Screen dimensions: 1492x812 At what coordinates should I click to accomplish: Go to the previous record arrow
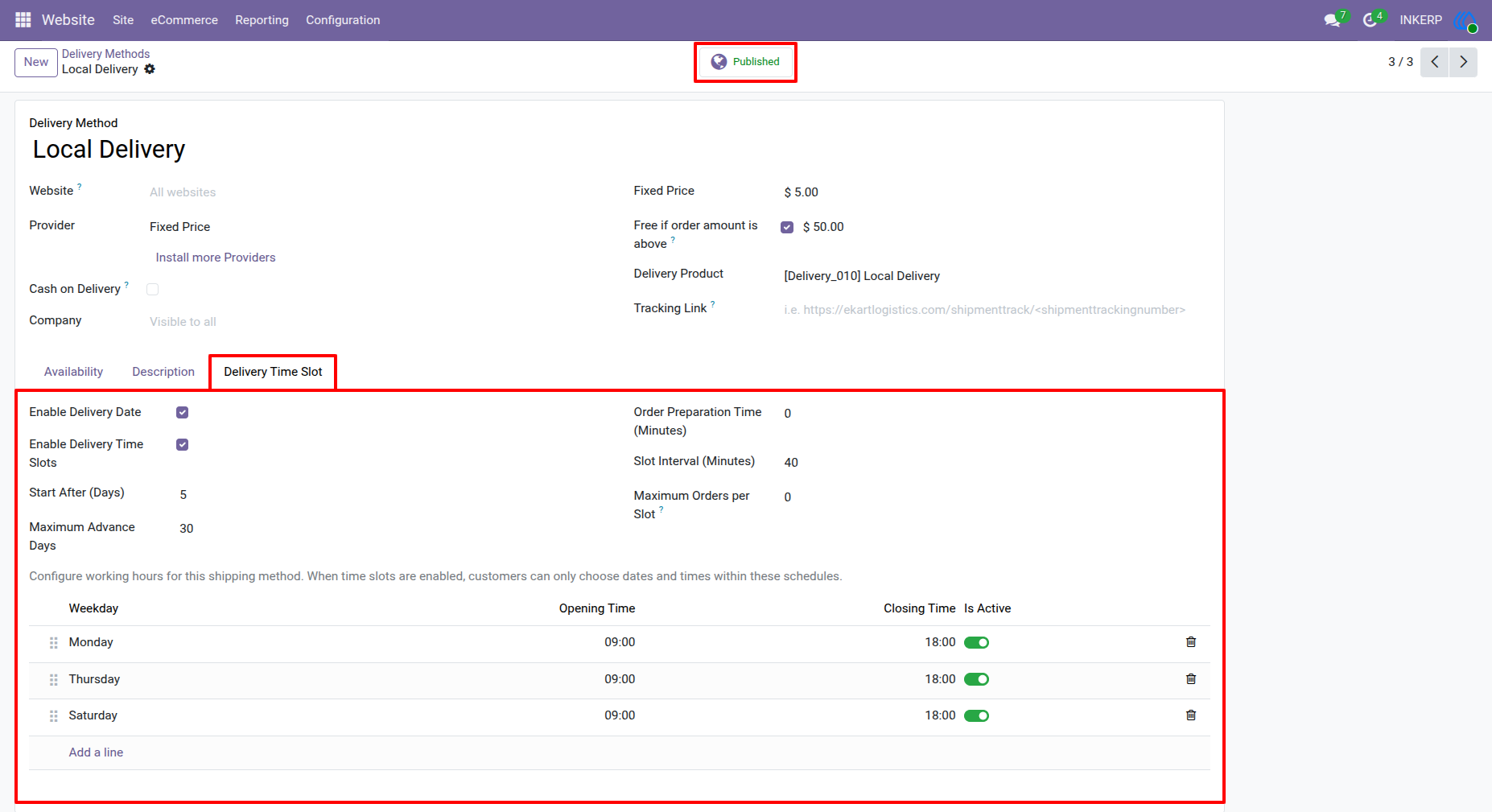[1435, 62]
